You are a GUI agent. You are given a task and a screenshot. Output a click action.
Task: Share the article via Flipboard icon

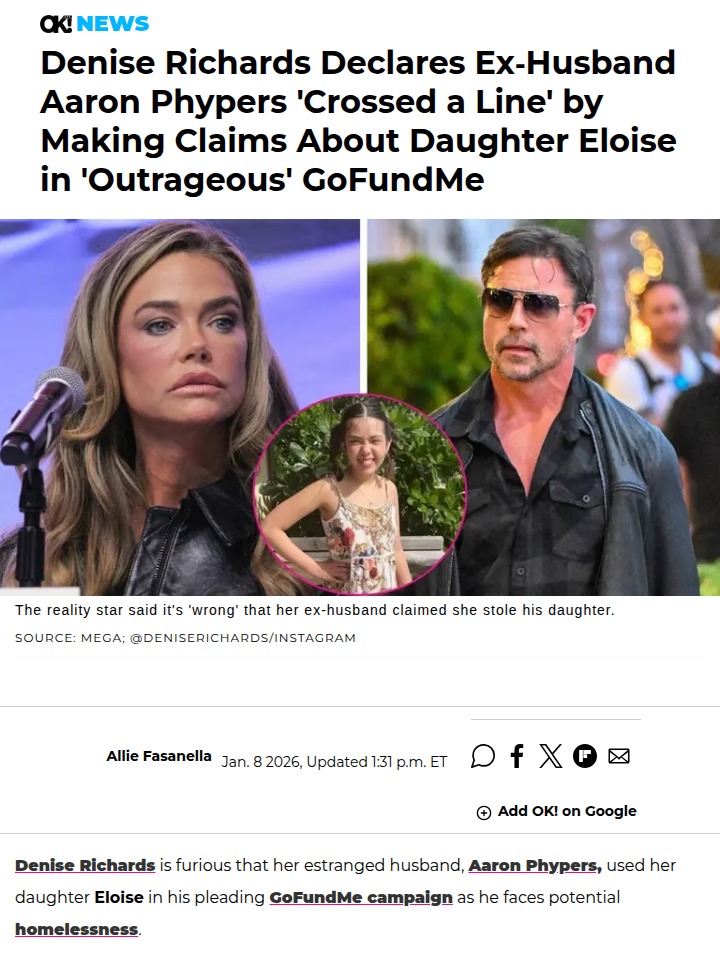point(585,756)
